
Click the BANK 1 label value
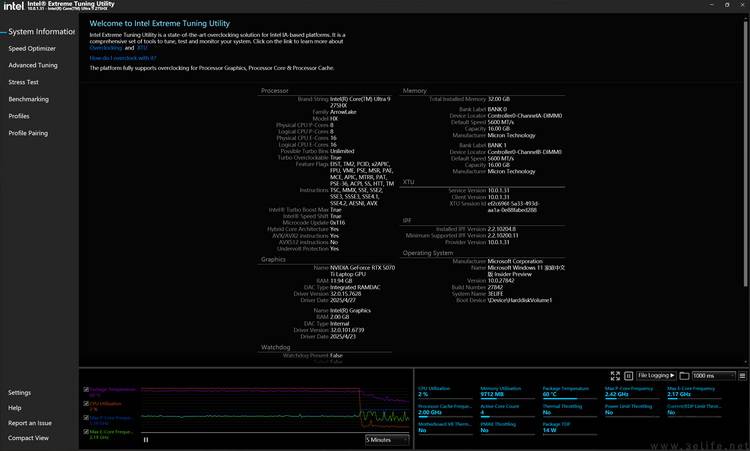point(497,145)
